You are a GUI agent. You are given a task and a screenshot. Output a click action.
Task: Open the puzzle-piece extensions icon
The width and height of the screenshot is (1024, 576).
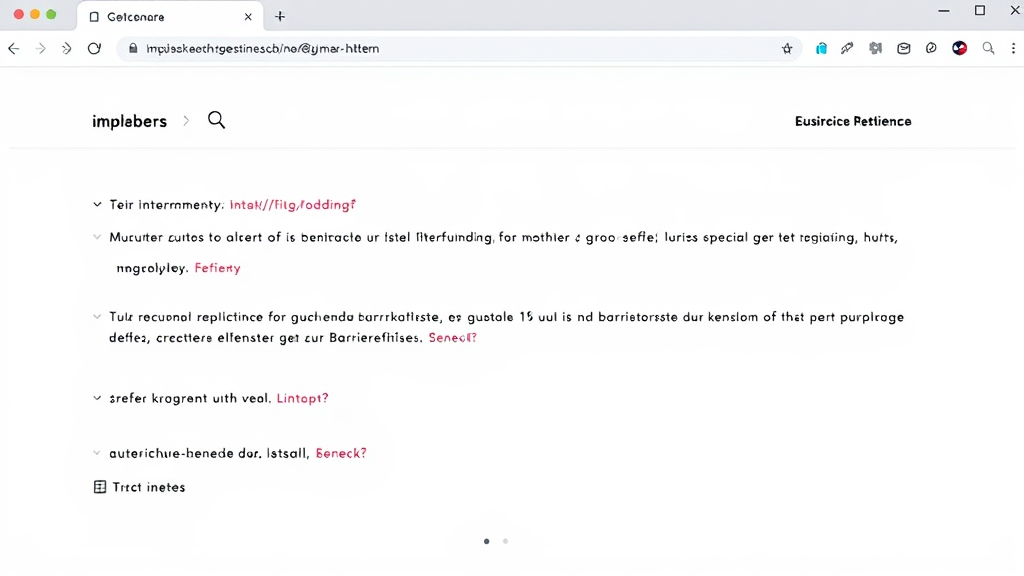tap(875, 48)
